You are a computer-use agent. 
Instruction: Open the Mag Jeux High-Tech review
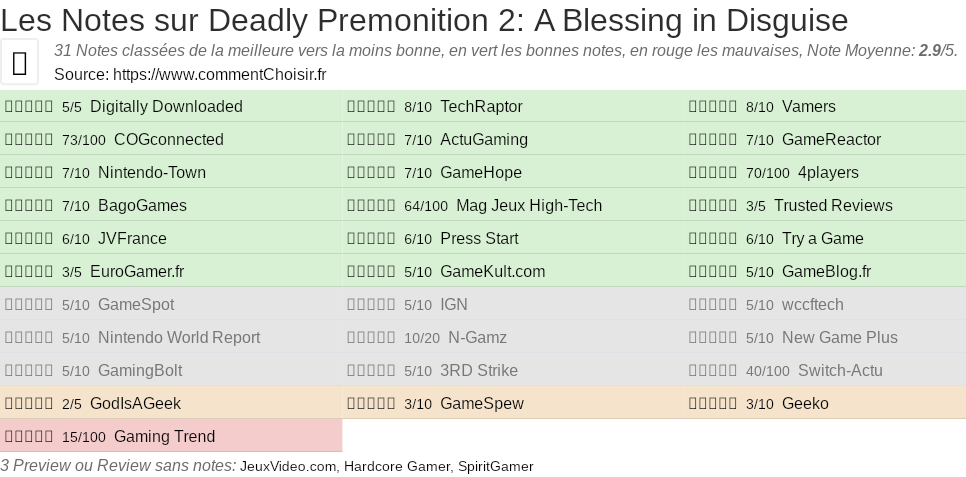coord(528,206)
